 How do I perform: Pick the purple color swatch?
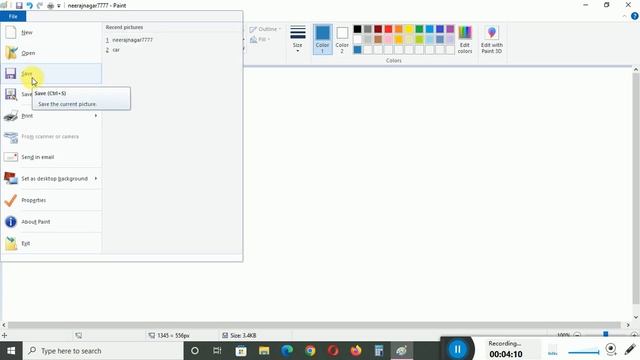[450, 29]
